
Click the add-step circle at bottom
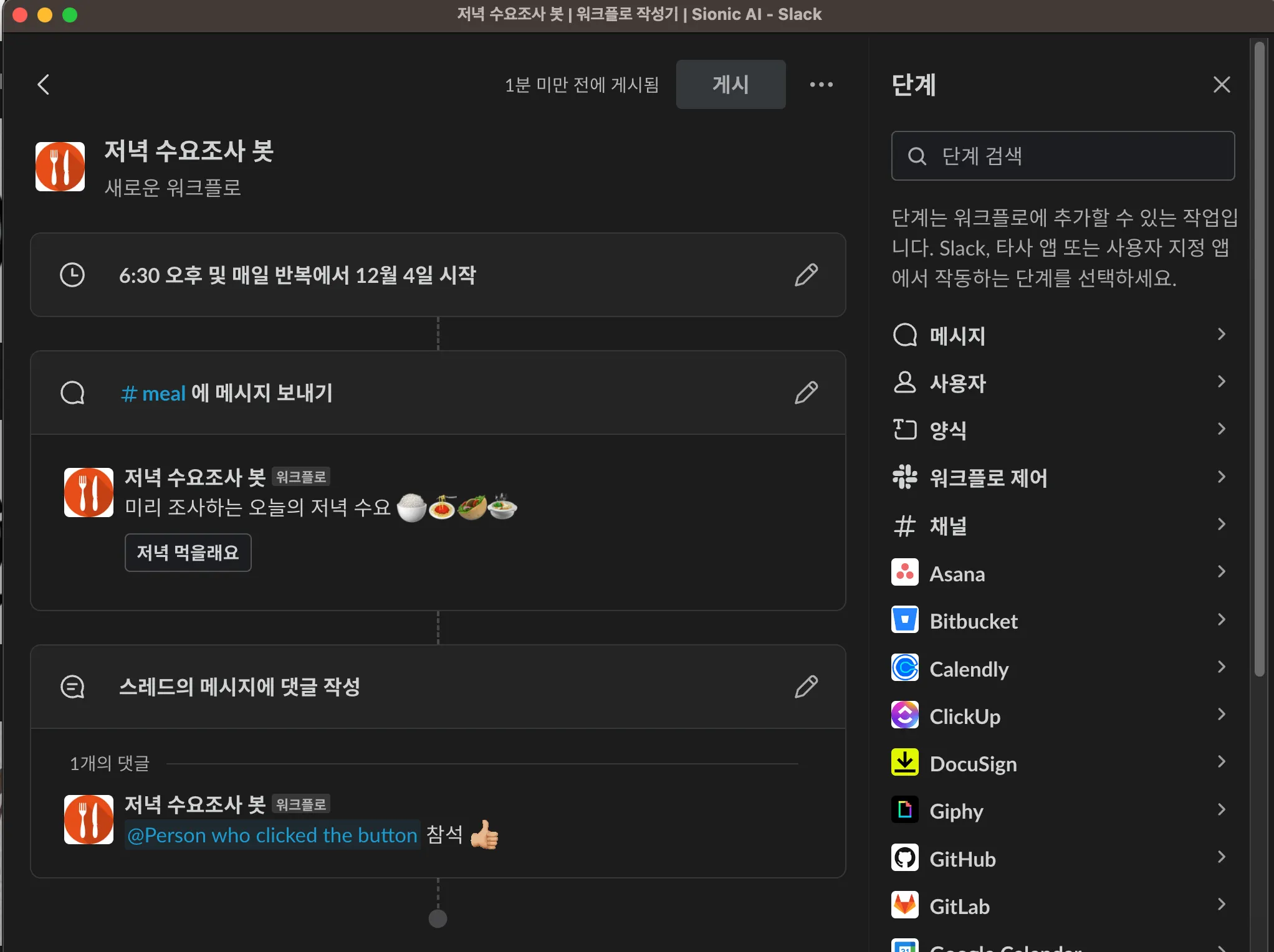click(x=438, y=918)
